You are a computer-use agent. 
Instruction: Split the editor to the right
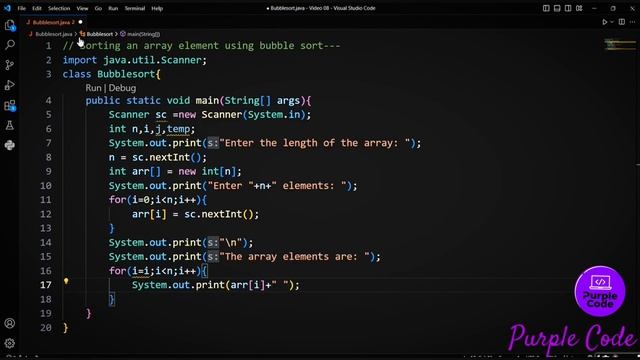point(622,22)
